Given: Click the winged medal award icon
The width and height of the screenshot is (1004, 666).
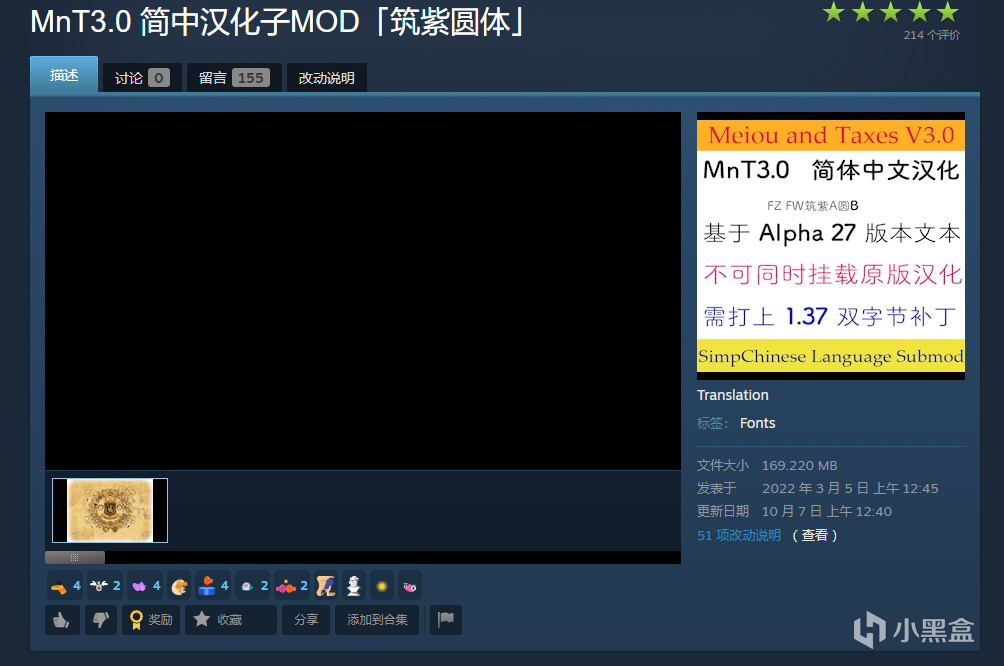Looking at the screenshot, I should pos(105,586).
